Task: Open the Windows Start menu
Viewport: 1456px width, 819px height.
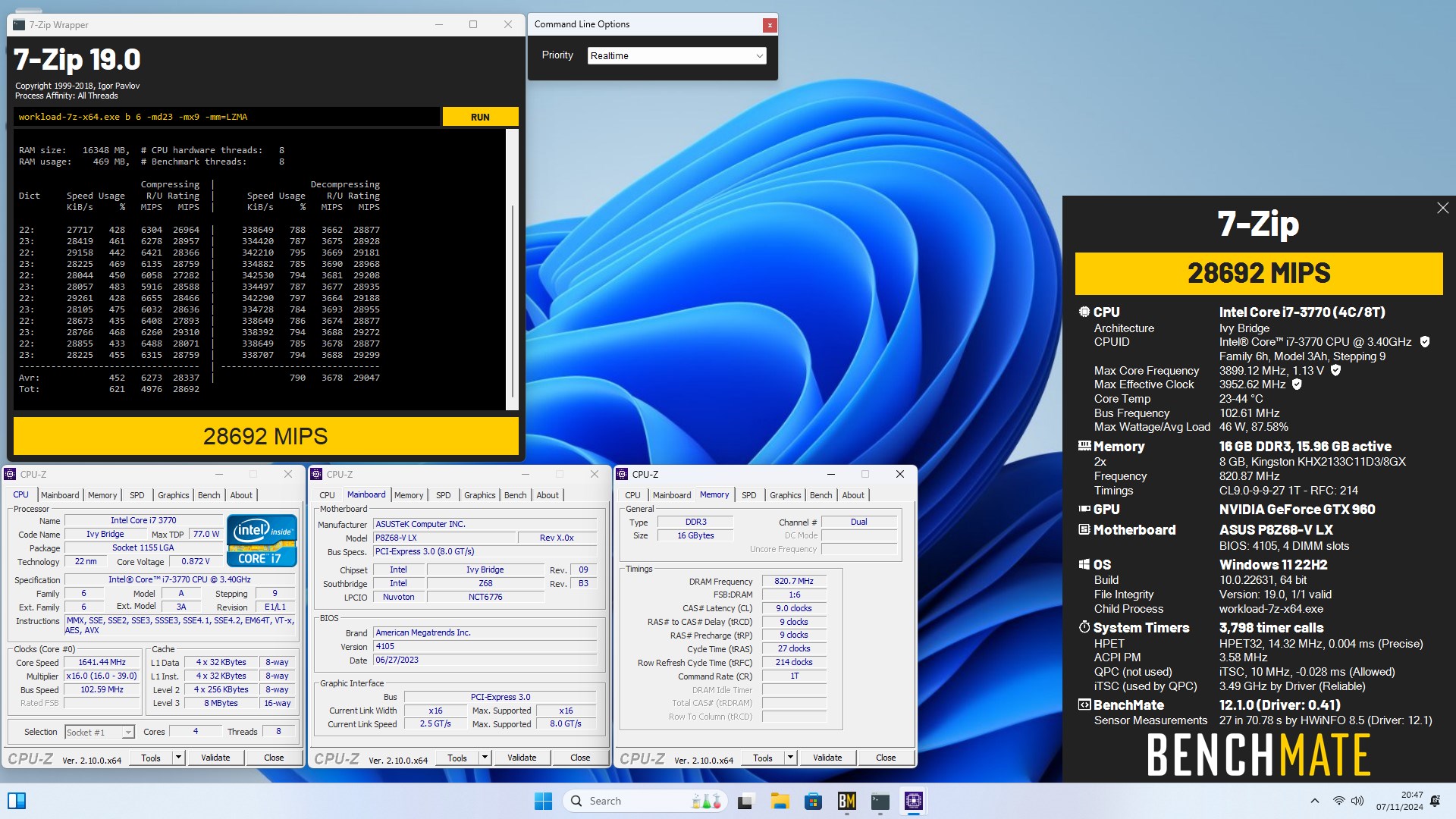Action: click(x=543, y=801)
